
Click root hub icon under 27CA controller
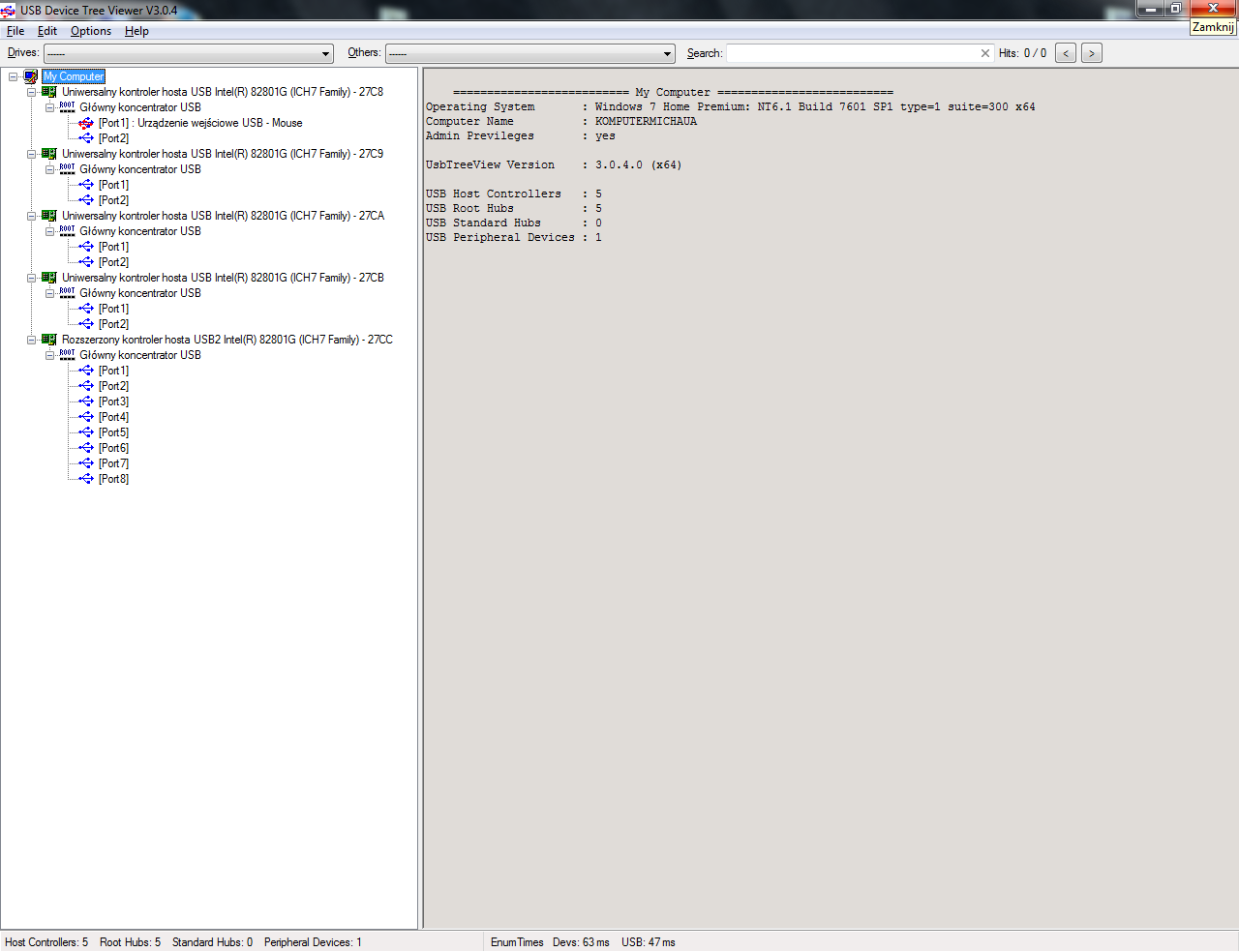coord(67,231)
